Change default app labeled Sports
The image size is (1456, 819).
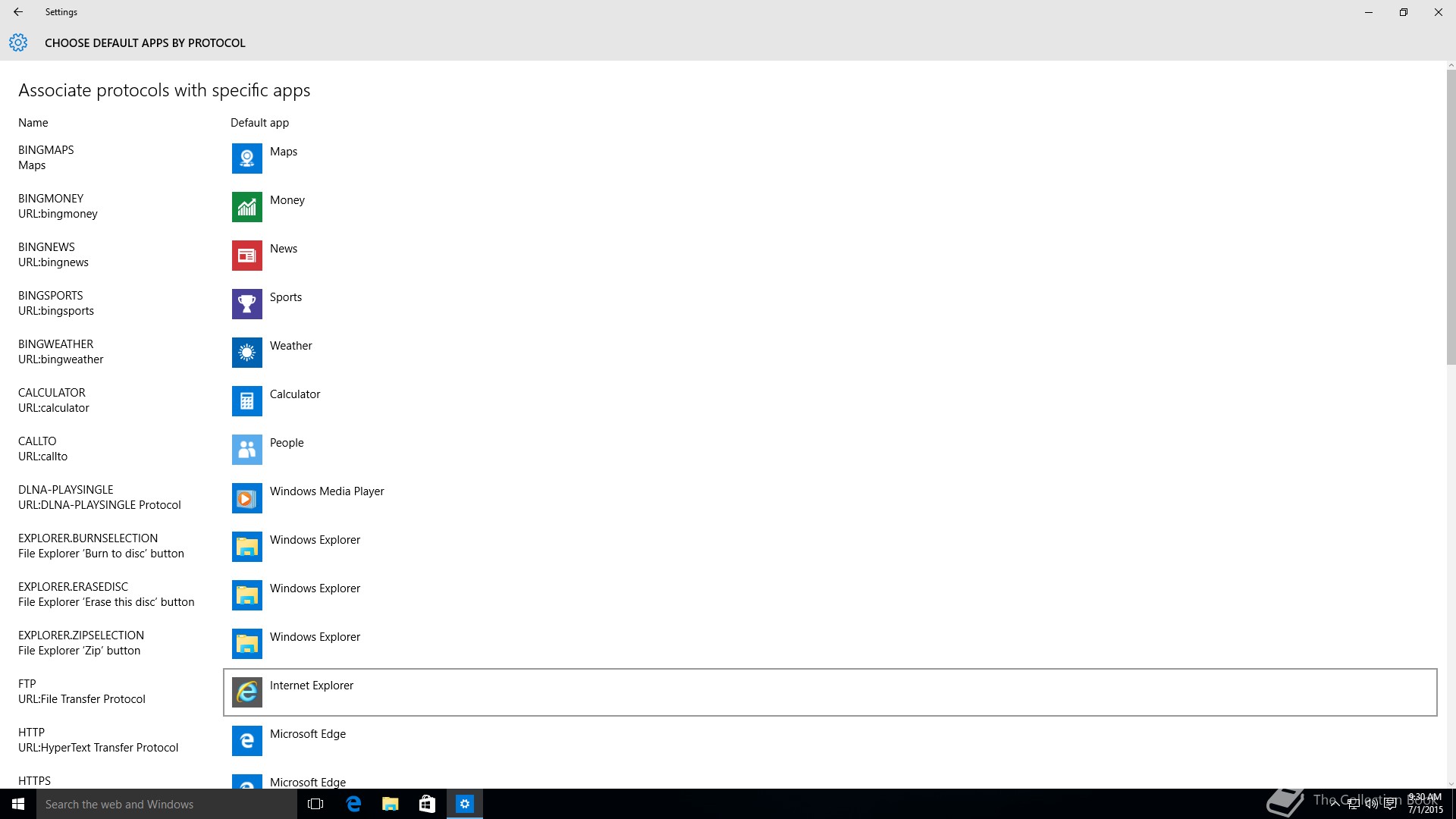(x=286, y=297)
